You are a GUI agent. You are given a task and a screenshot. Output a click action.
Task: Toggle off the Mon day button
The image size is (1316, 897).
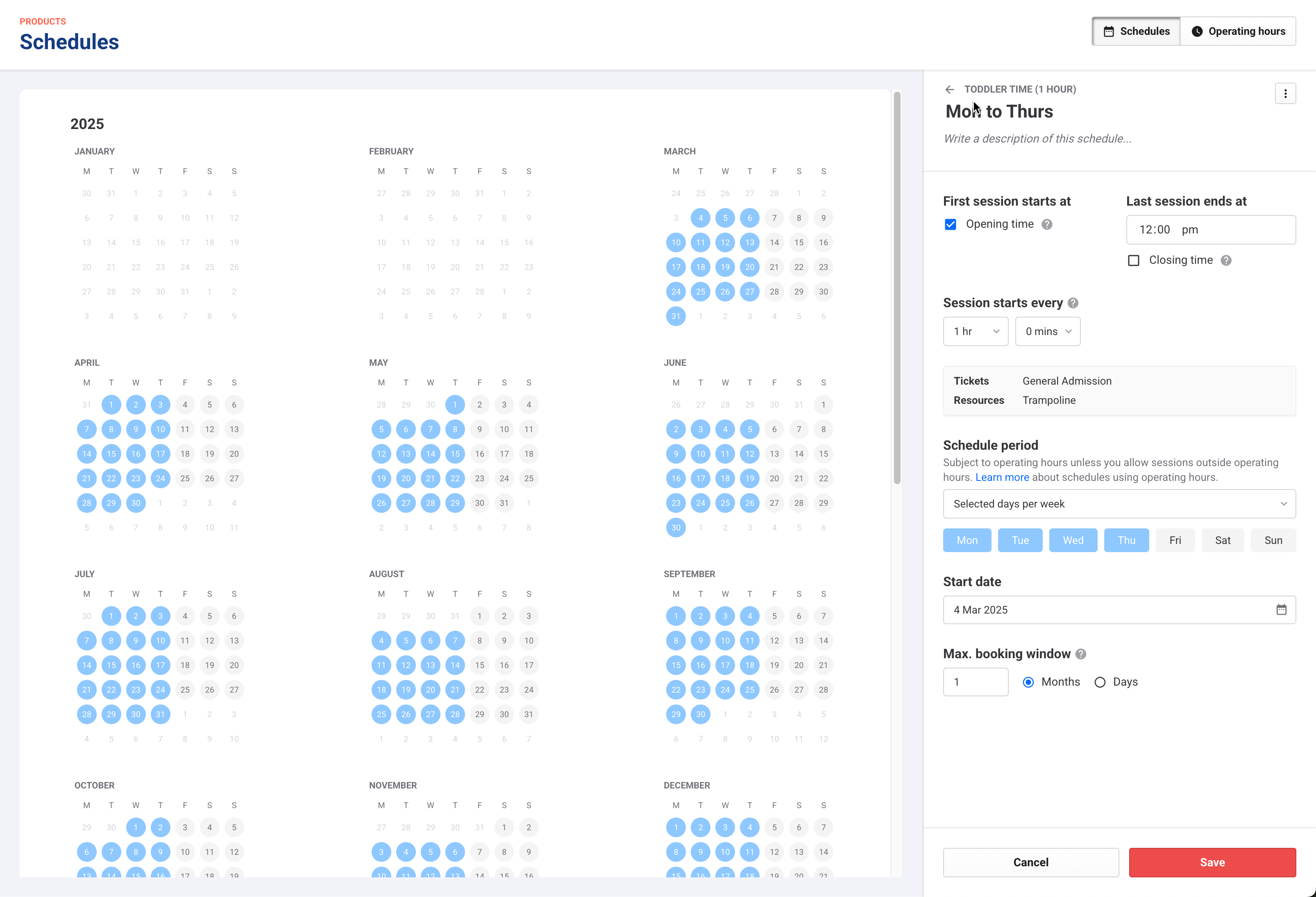[967, 541]
